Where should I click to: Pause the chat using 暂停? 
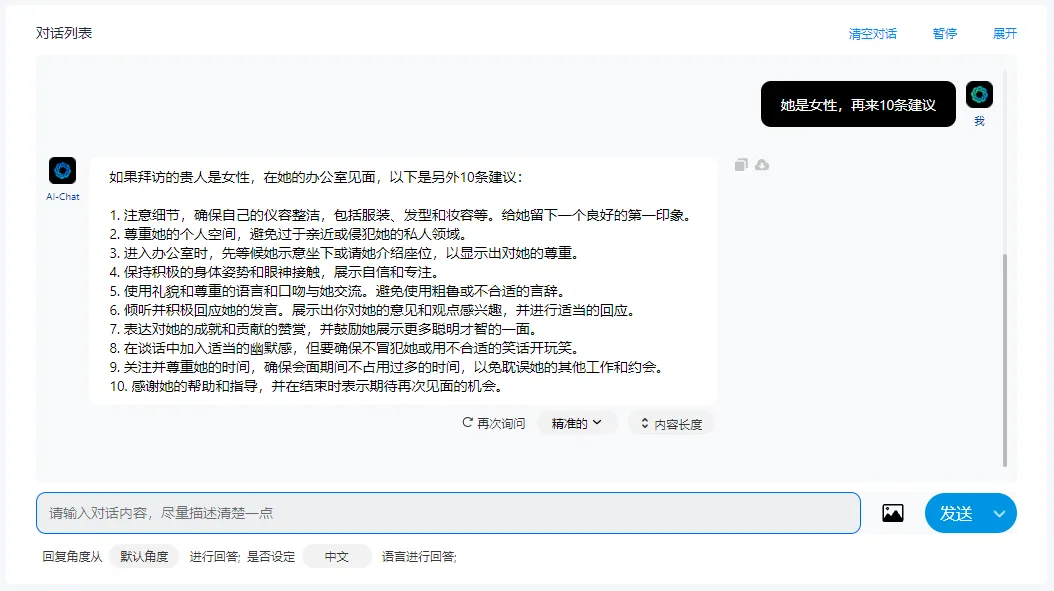click(x=945, y=34)
